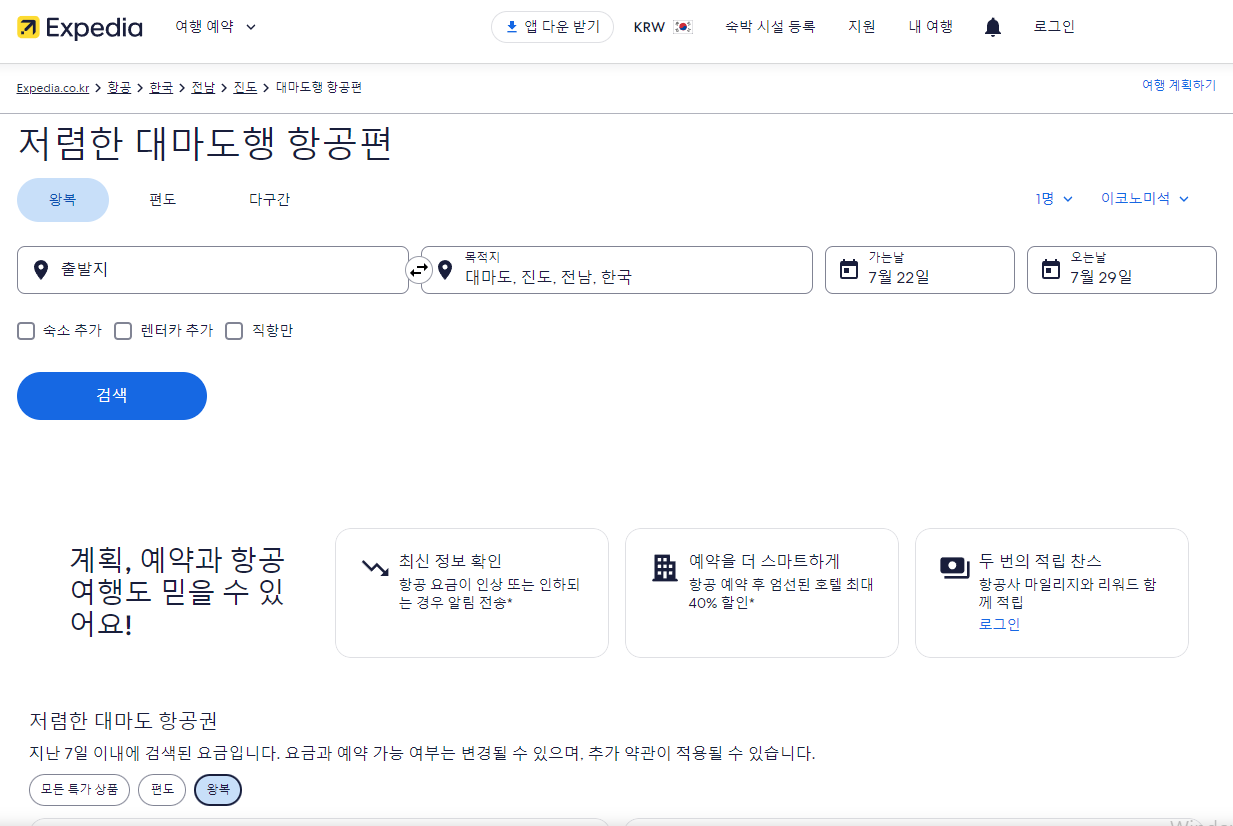The width and height of the screenshot is (1233, 826).
Task: Click the Korean flag icon
Action: coord(683,27)
